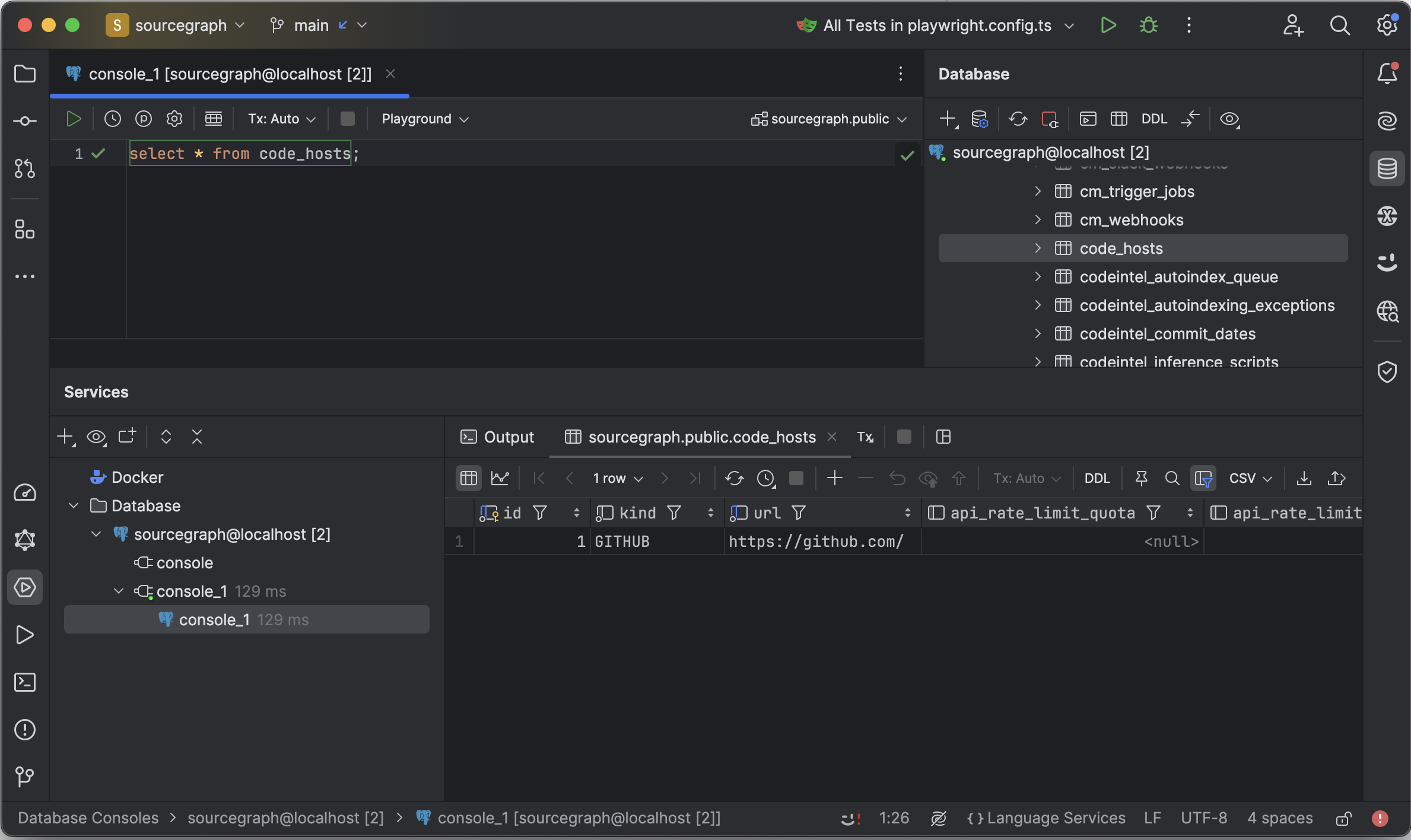Open Jump to Query Console icon in Database panel
Screen dimensions: 1411x840
(x=1088, y=119)
